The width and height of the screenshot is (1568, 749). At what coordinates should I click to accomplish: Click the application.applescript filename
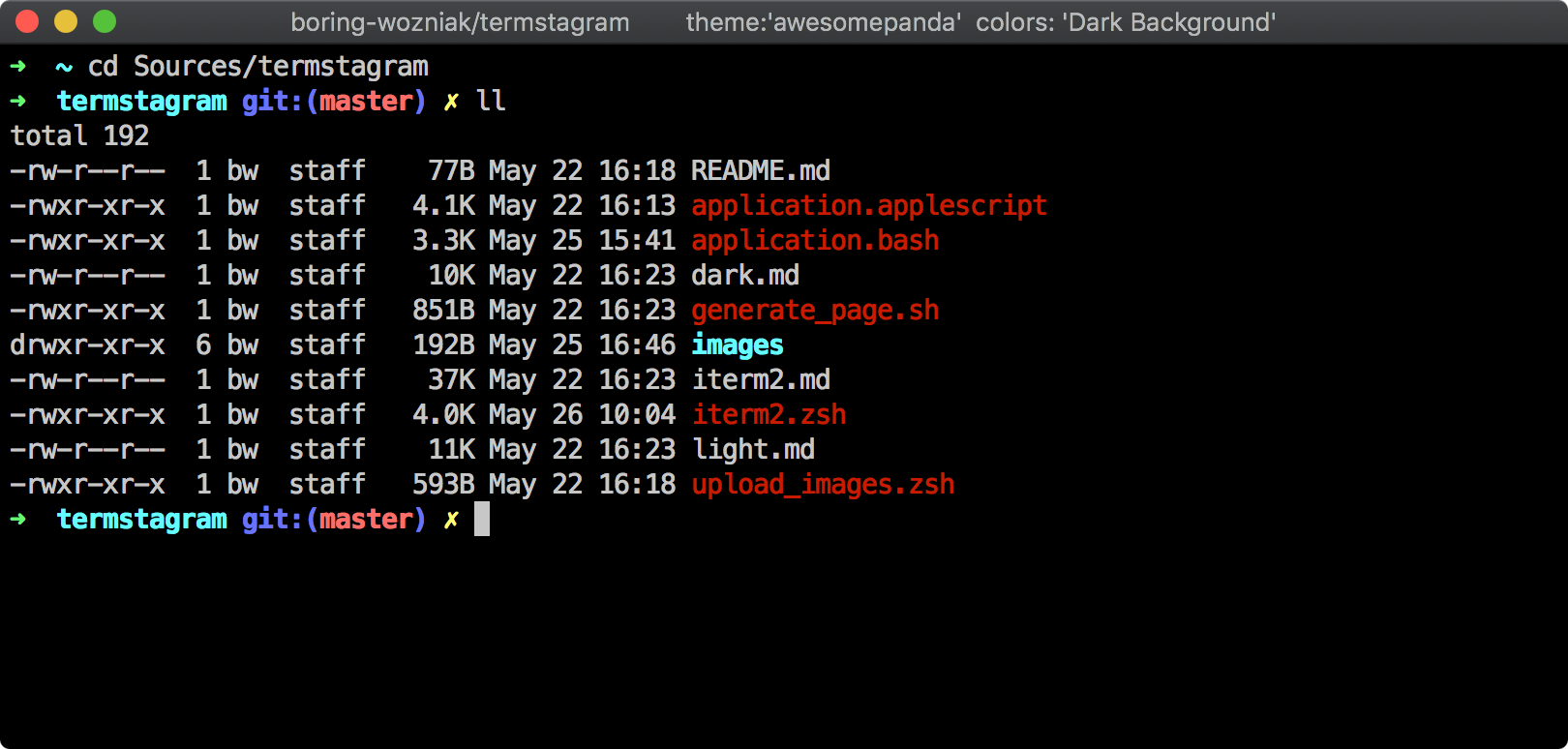tap(868, 206)
